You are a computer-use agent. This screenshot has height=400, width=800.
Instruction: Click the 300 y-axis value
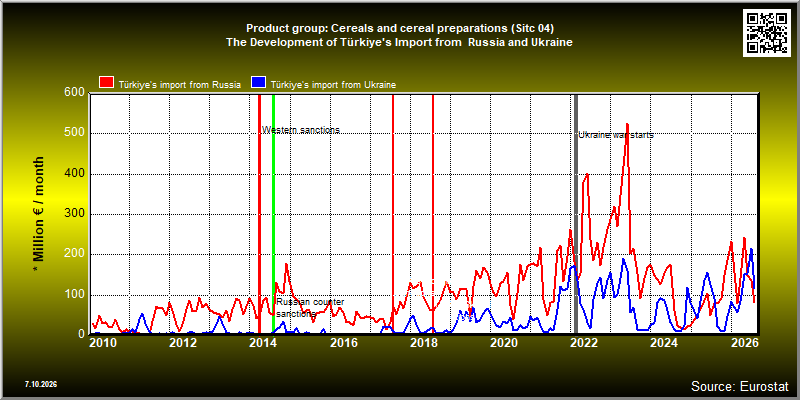pos(74,214)
